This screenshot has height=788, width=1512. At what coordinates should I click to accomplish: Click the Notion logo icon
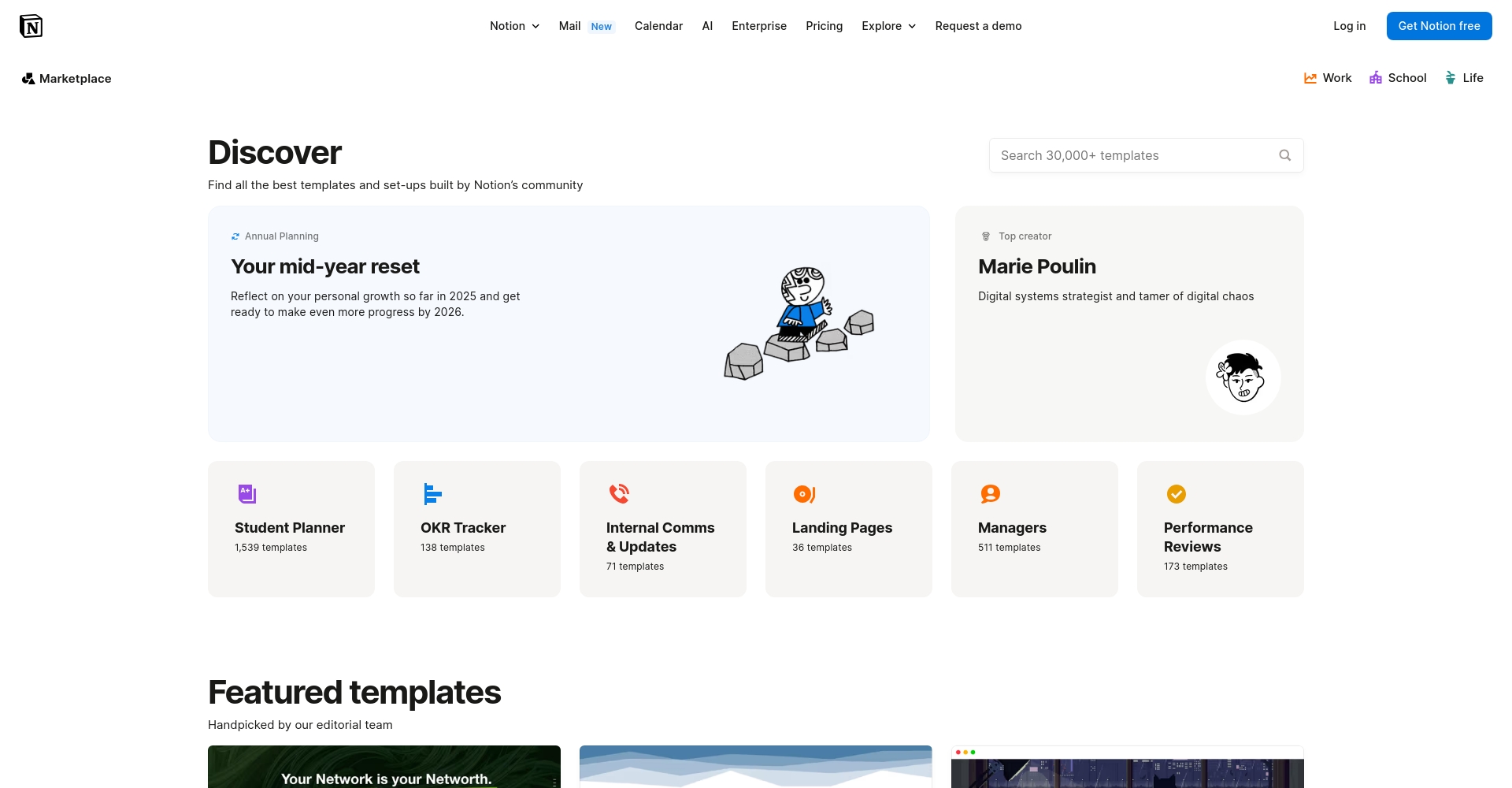pos(31,26)
